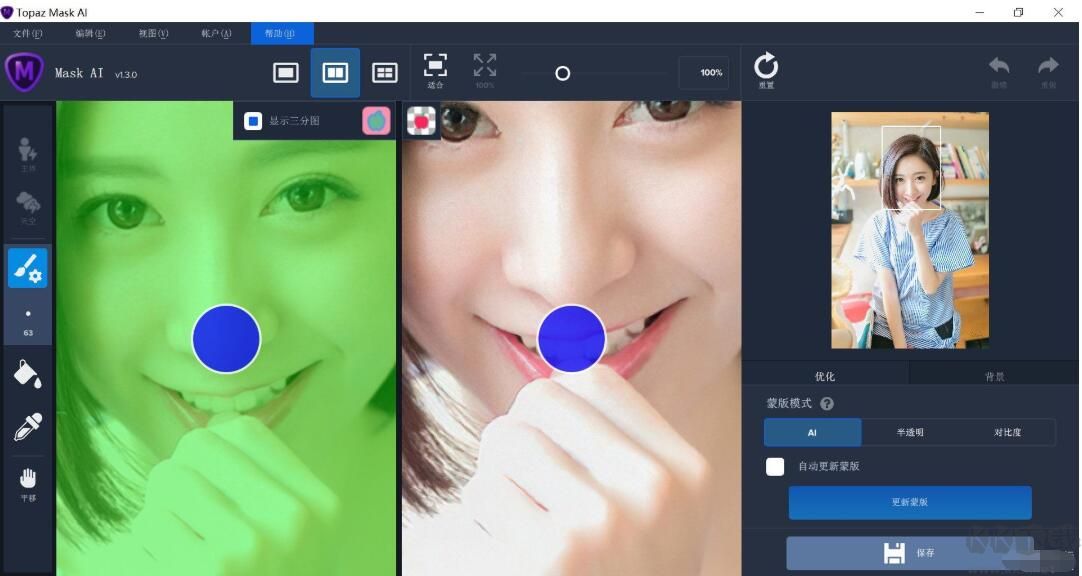
Task: Click the white viewport box in navigator
Action: [911, 168]
